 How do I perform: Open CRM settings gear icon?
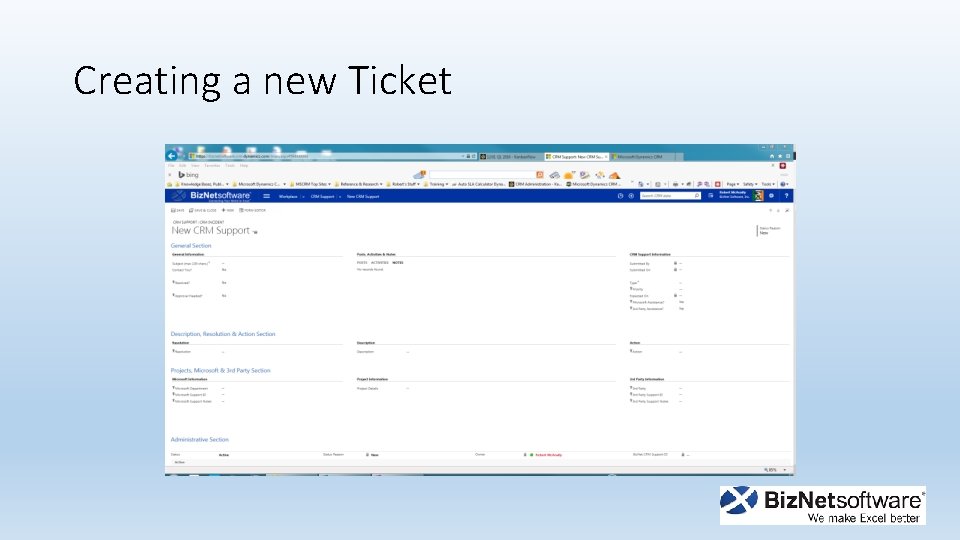tap(771, 196)
